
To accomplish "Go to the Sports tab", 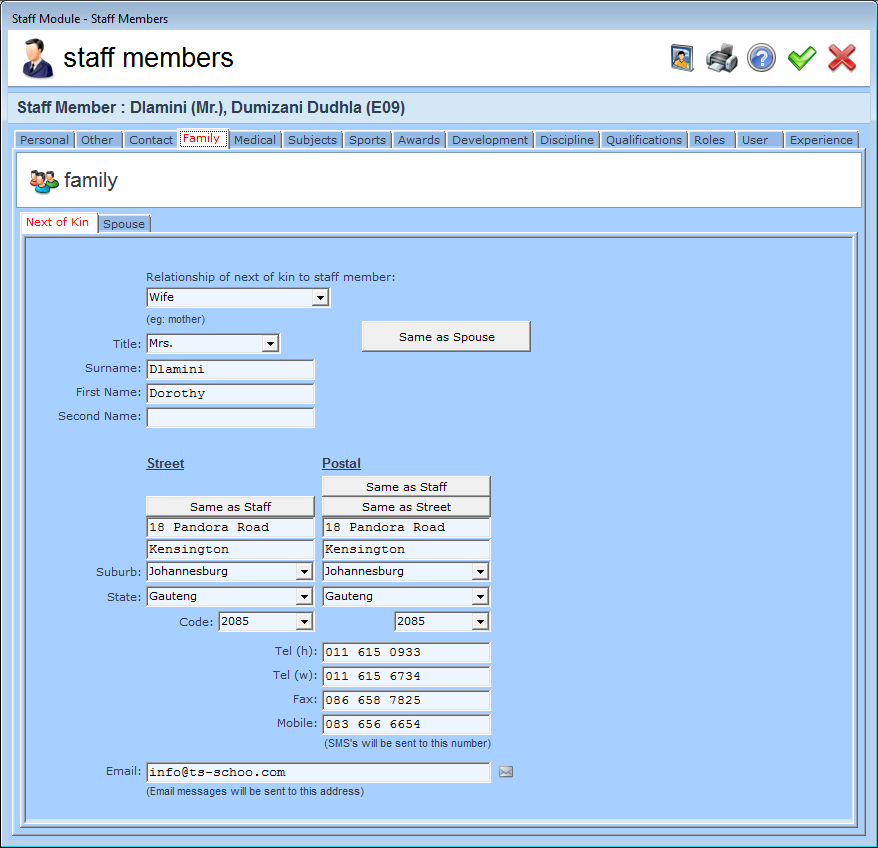I will point(367,140).
